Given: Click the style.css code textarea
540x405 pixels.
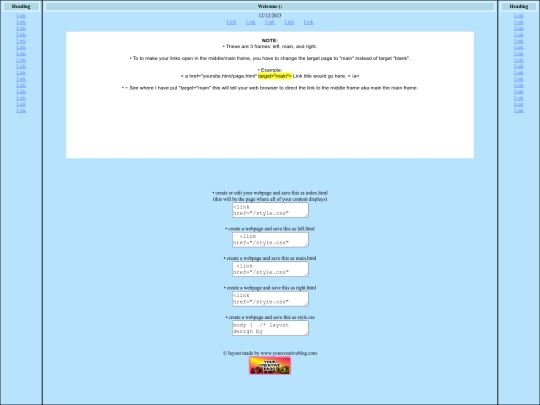Looking at the screenshot, I should click(270, 328).
